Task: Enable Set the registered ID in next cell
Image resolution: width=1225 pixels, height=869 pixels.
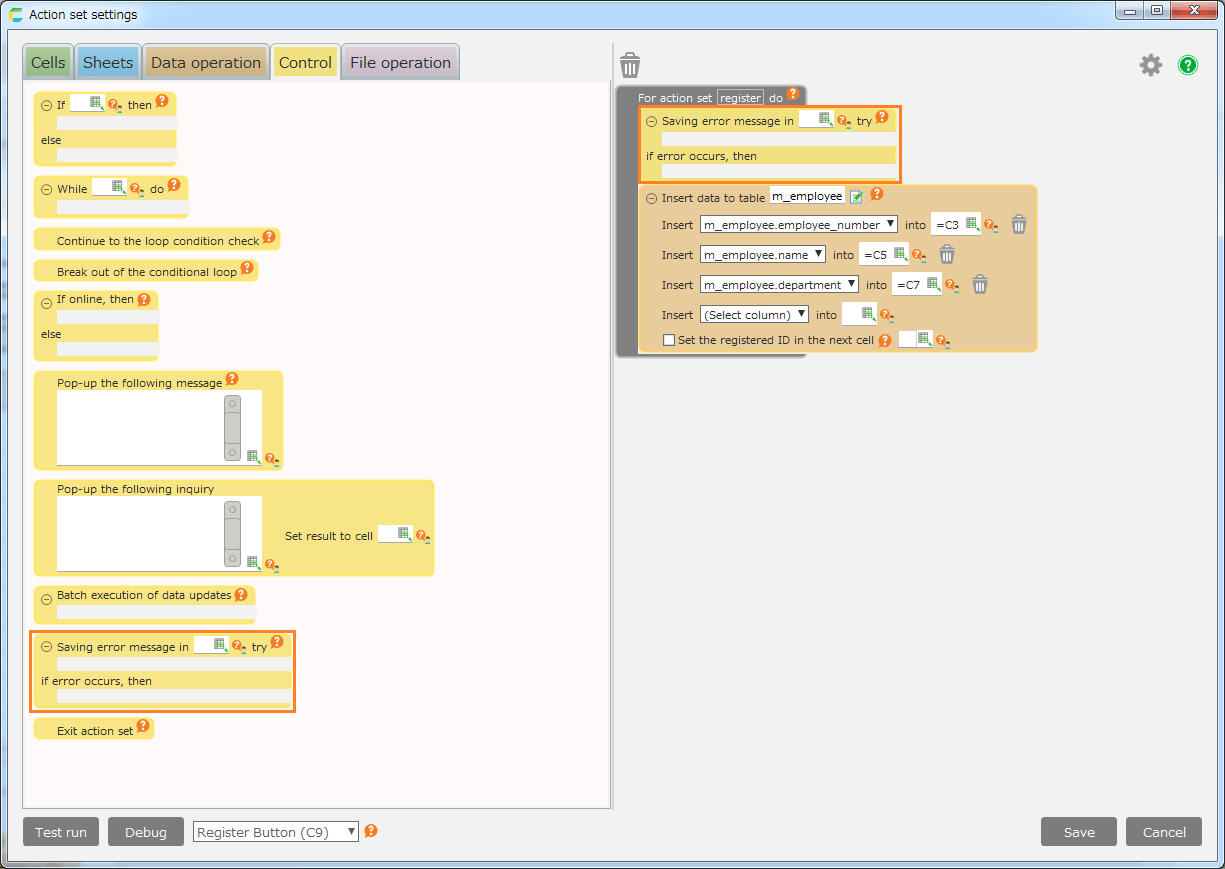Action: tap(670, 340)
